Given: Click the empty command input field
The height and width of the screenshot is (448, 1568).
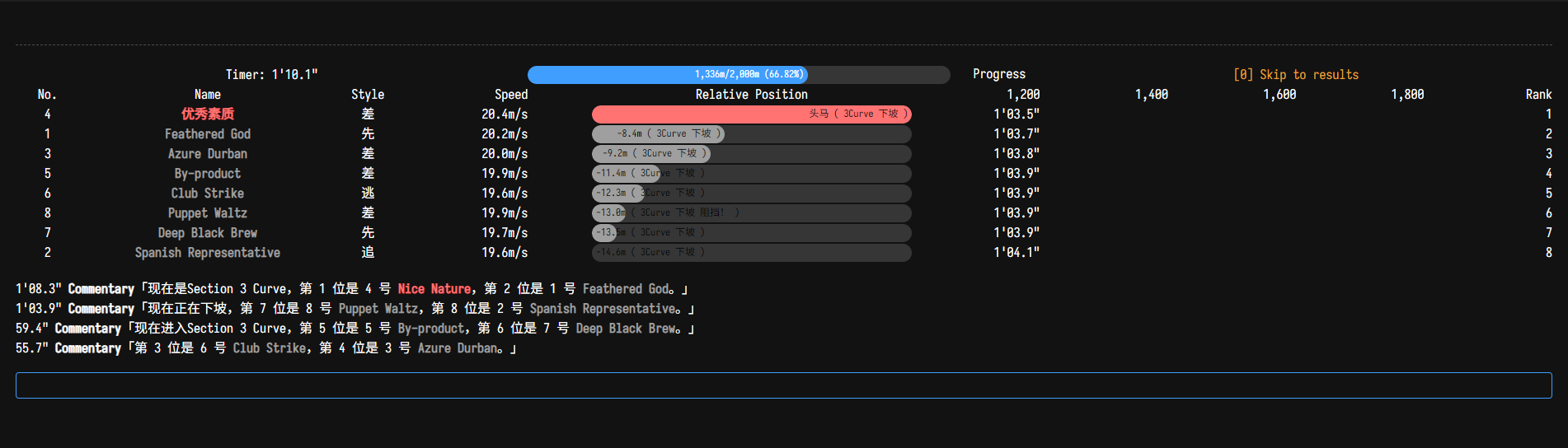Looking at the screenshot, I should coord(783,385).
